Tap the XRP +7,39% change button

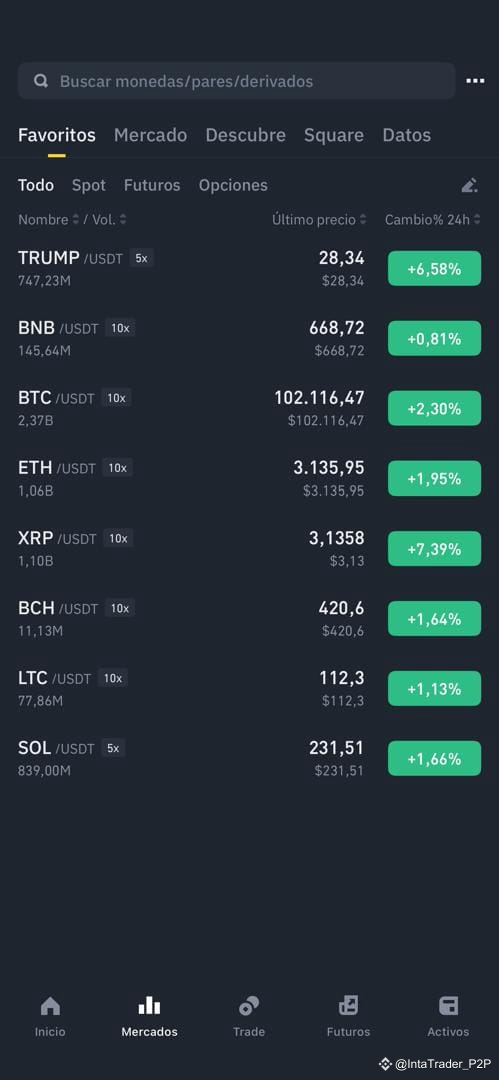click(x=434, y=549)
